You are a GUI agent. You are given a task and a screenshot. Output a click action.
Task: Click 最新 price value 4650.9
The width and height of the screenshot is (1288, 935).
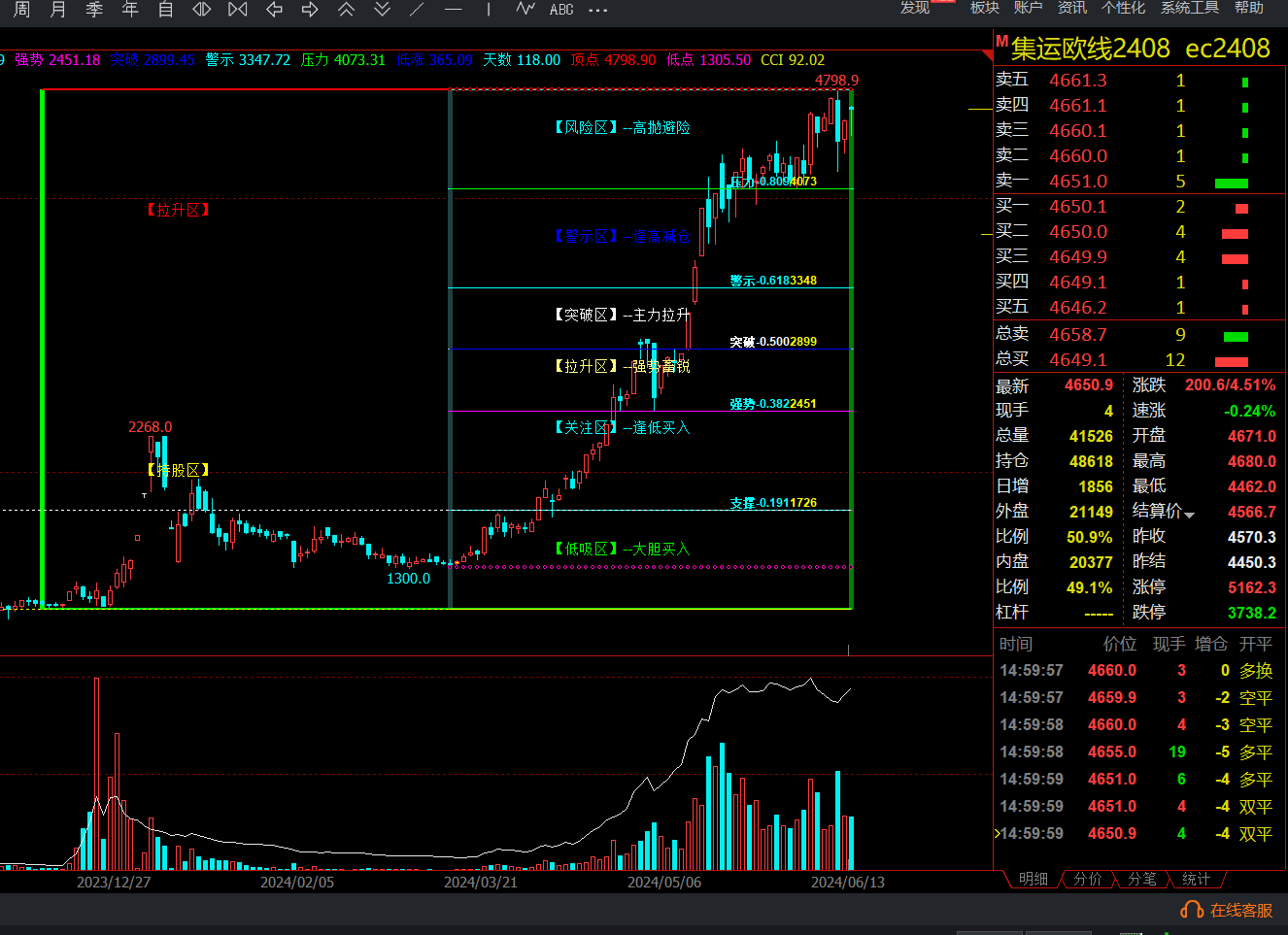[x=1089, y=385]
